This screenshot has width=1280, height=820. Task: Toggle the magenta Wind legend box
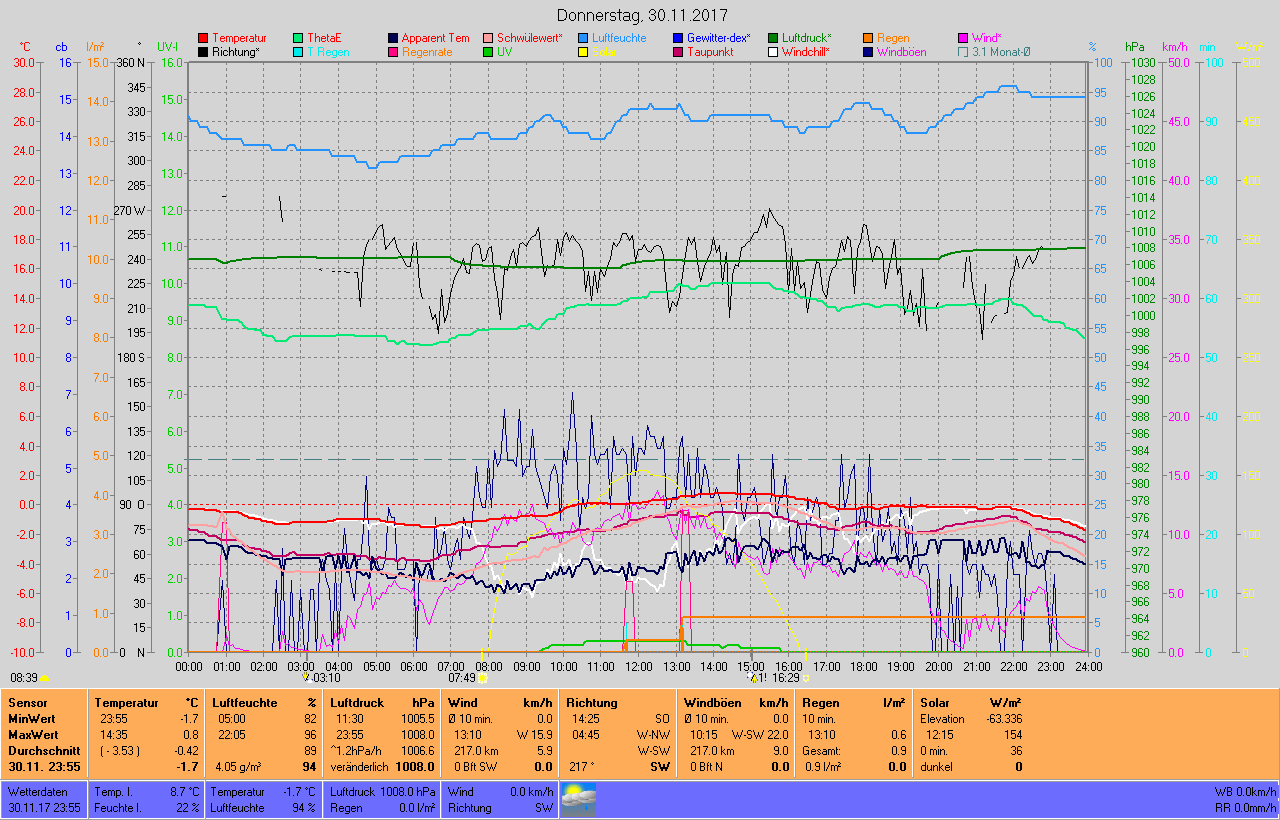(x=963, y=38)
